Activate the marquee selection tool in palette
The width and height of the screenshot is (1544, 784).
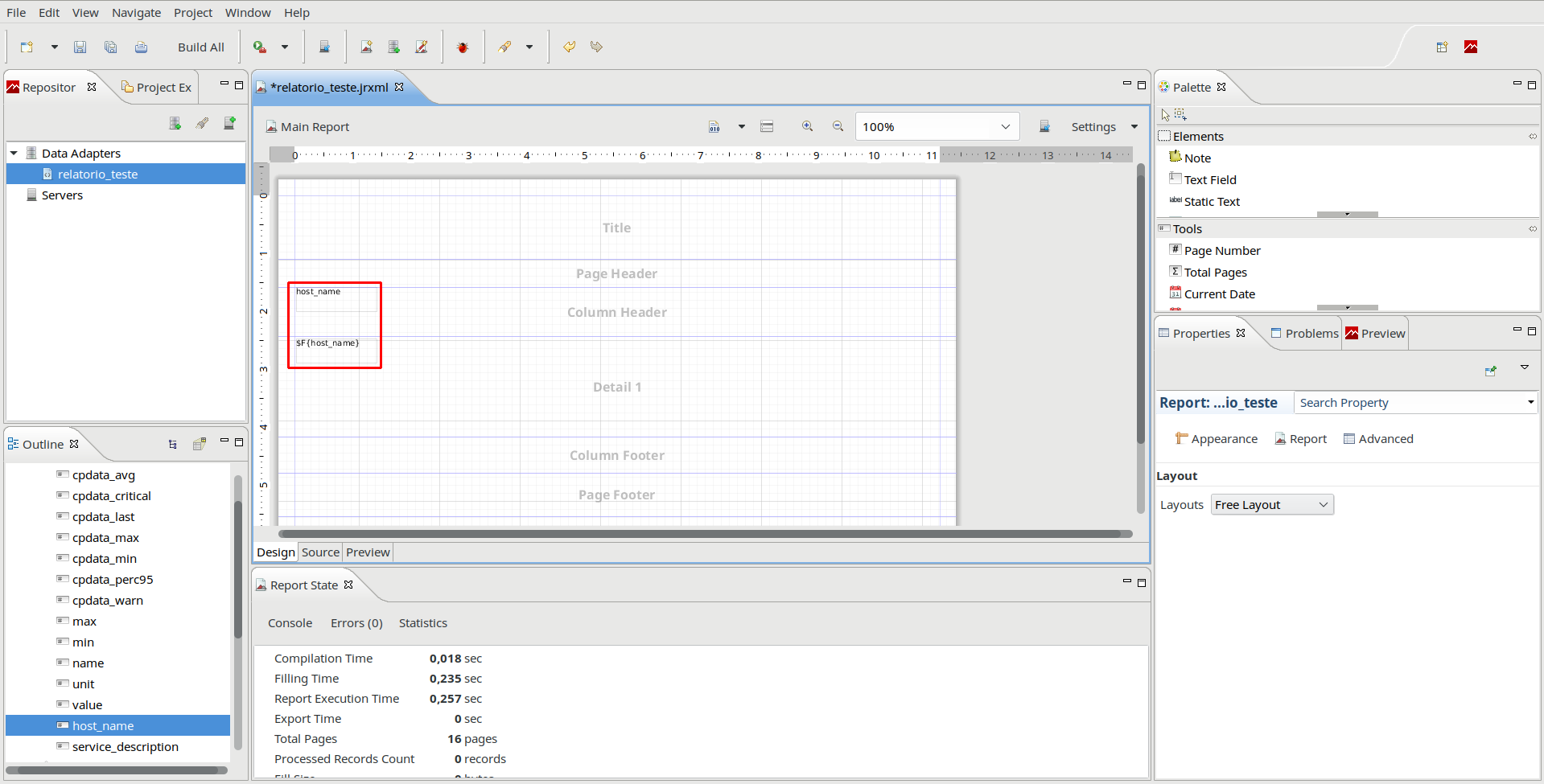[x=1180, y=115]
